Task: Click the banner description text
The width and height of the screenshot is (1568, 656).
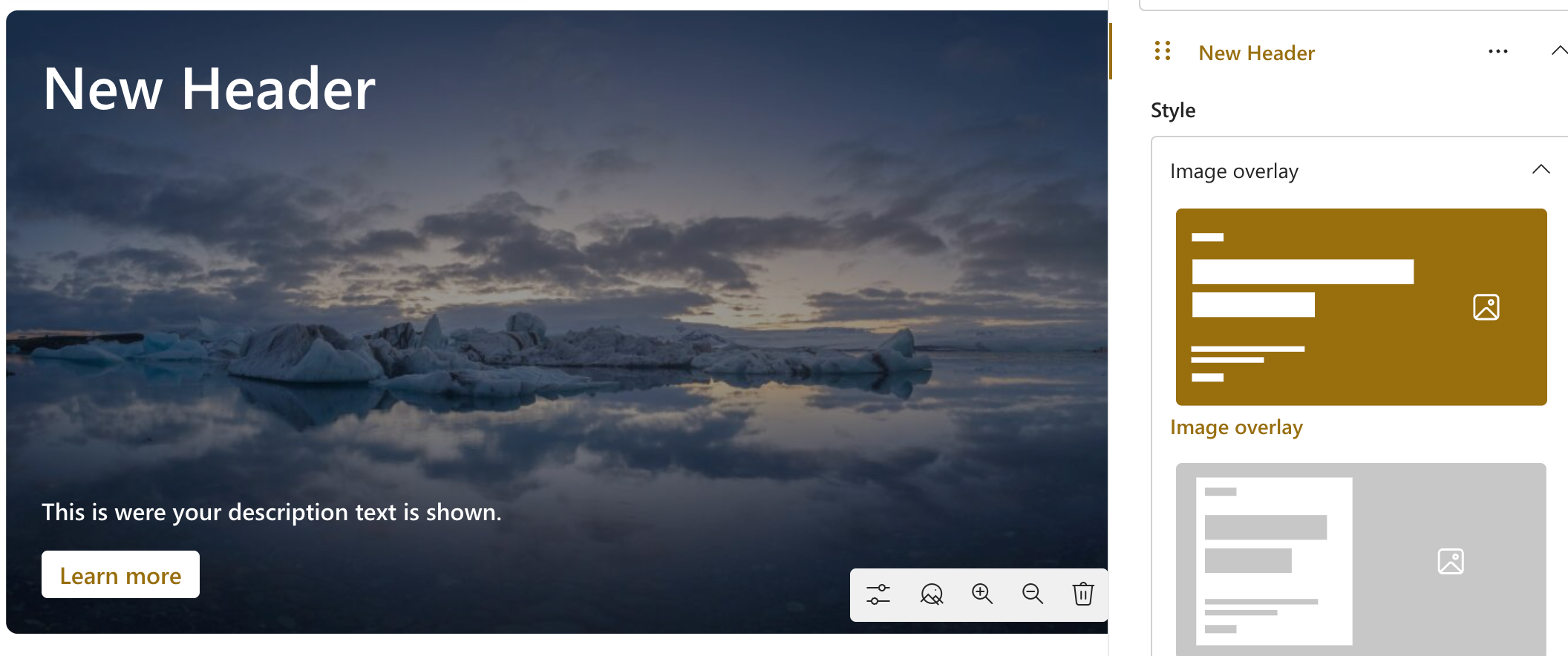Action: [272, 512]
